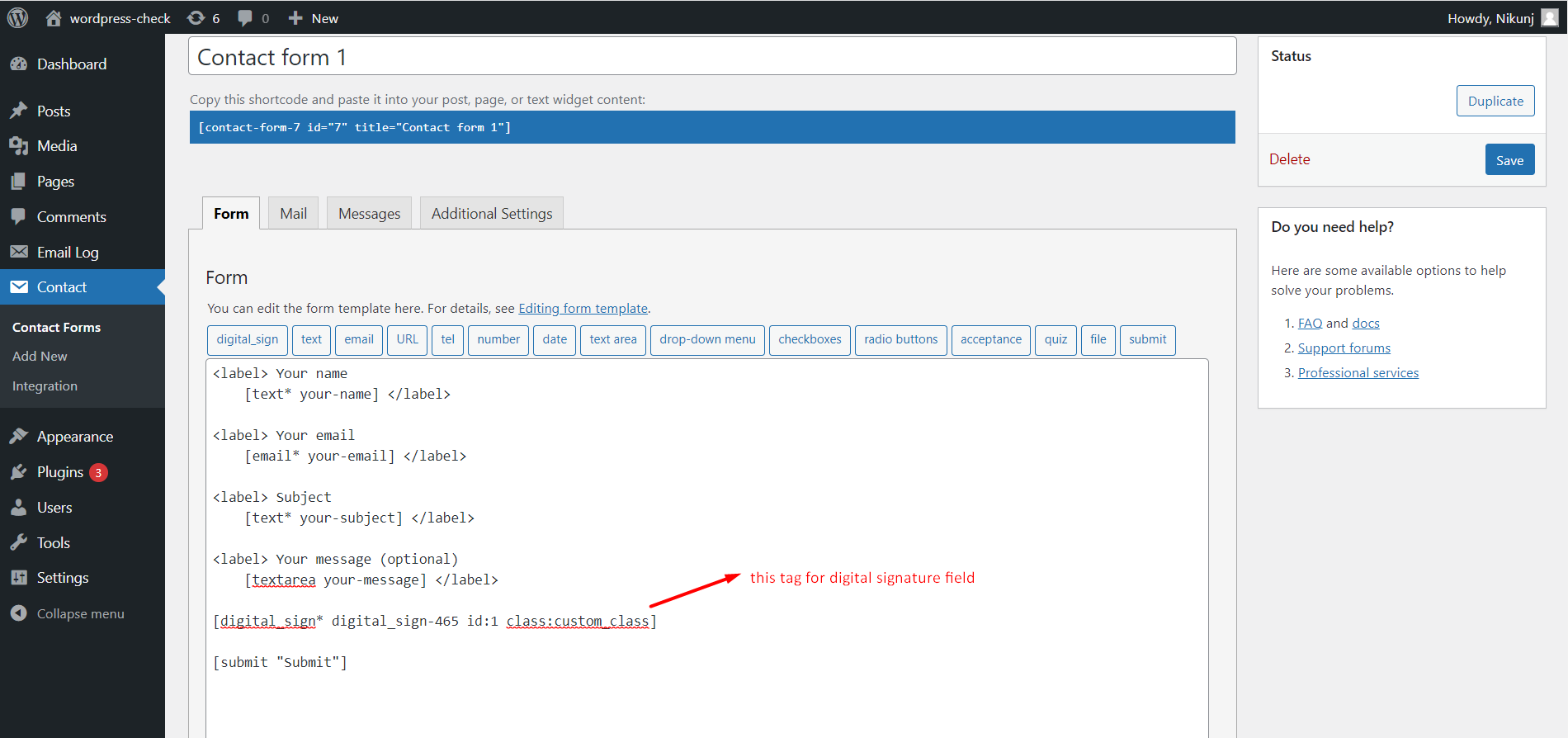Image resolution: width=1568 pixels, height=738 pixels.
Task: Open the updates icon showing 6
Action: (196, 18)
